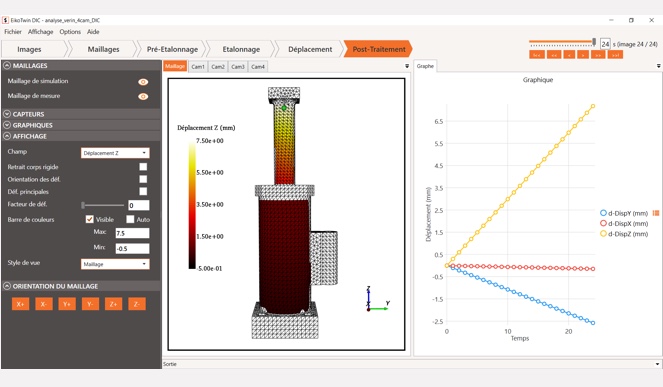Go to the Maillages workflow step
Viewport: 663px width, 387px height.
click(104, 49)
